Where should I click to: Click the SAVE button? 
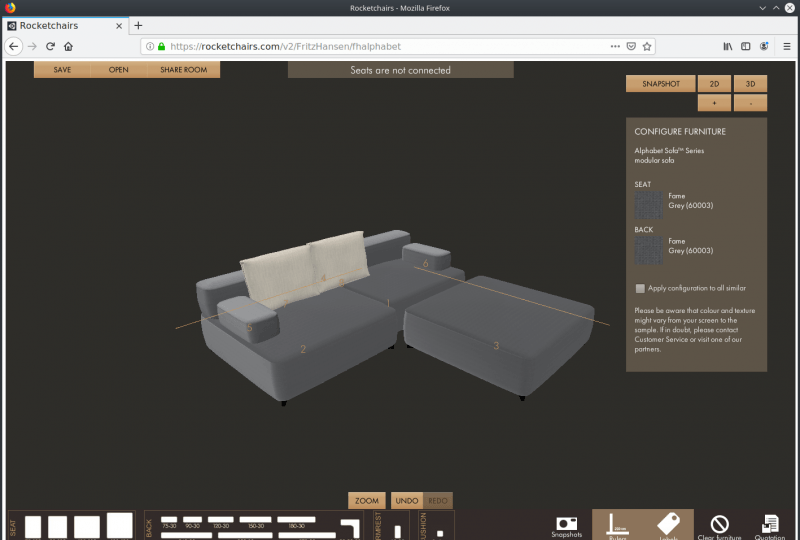[62, 70]
